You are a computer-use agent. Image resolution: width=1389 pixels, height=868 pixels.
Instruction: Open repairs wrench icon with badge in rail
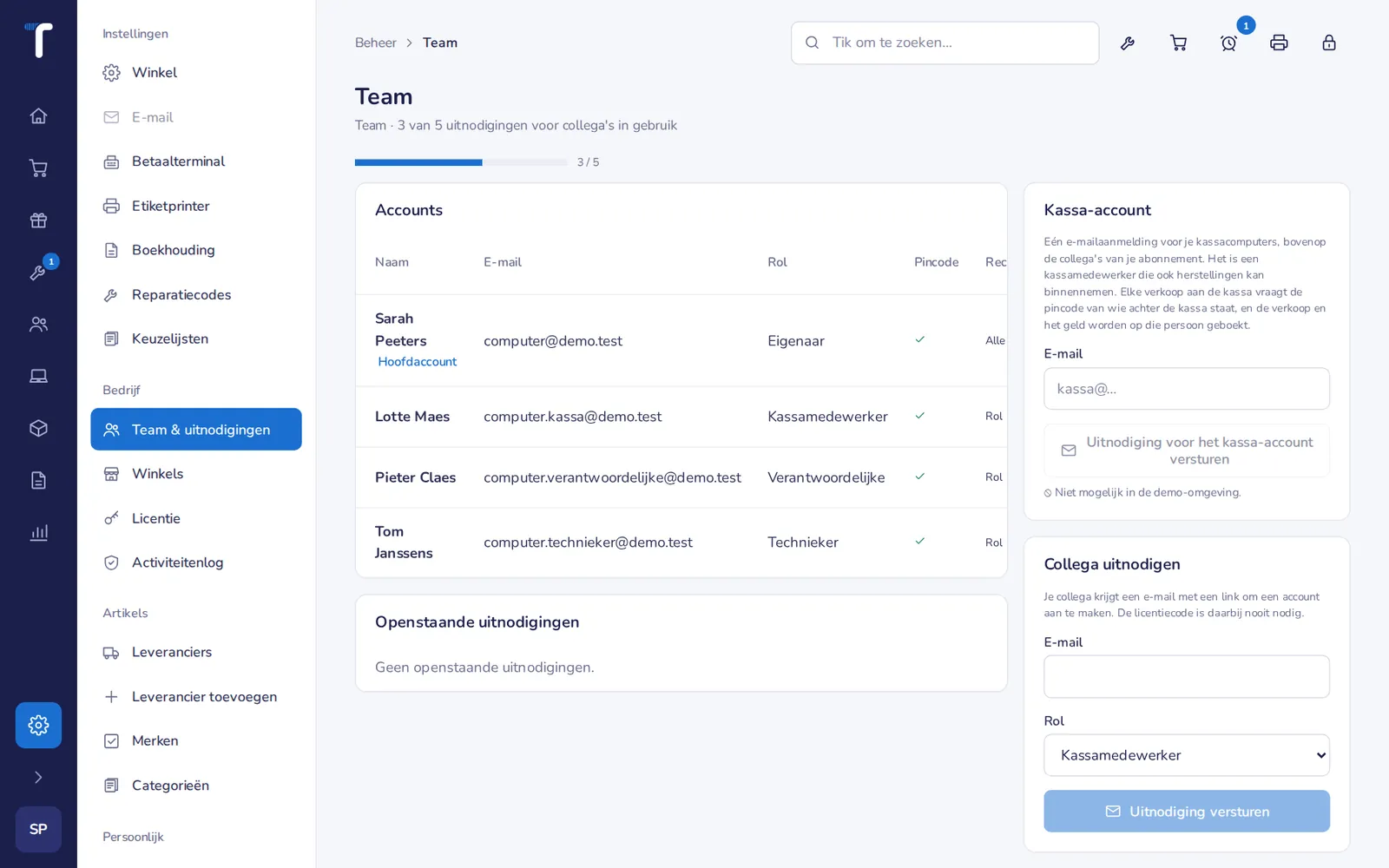click(x=38, y=273)
